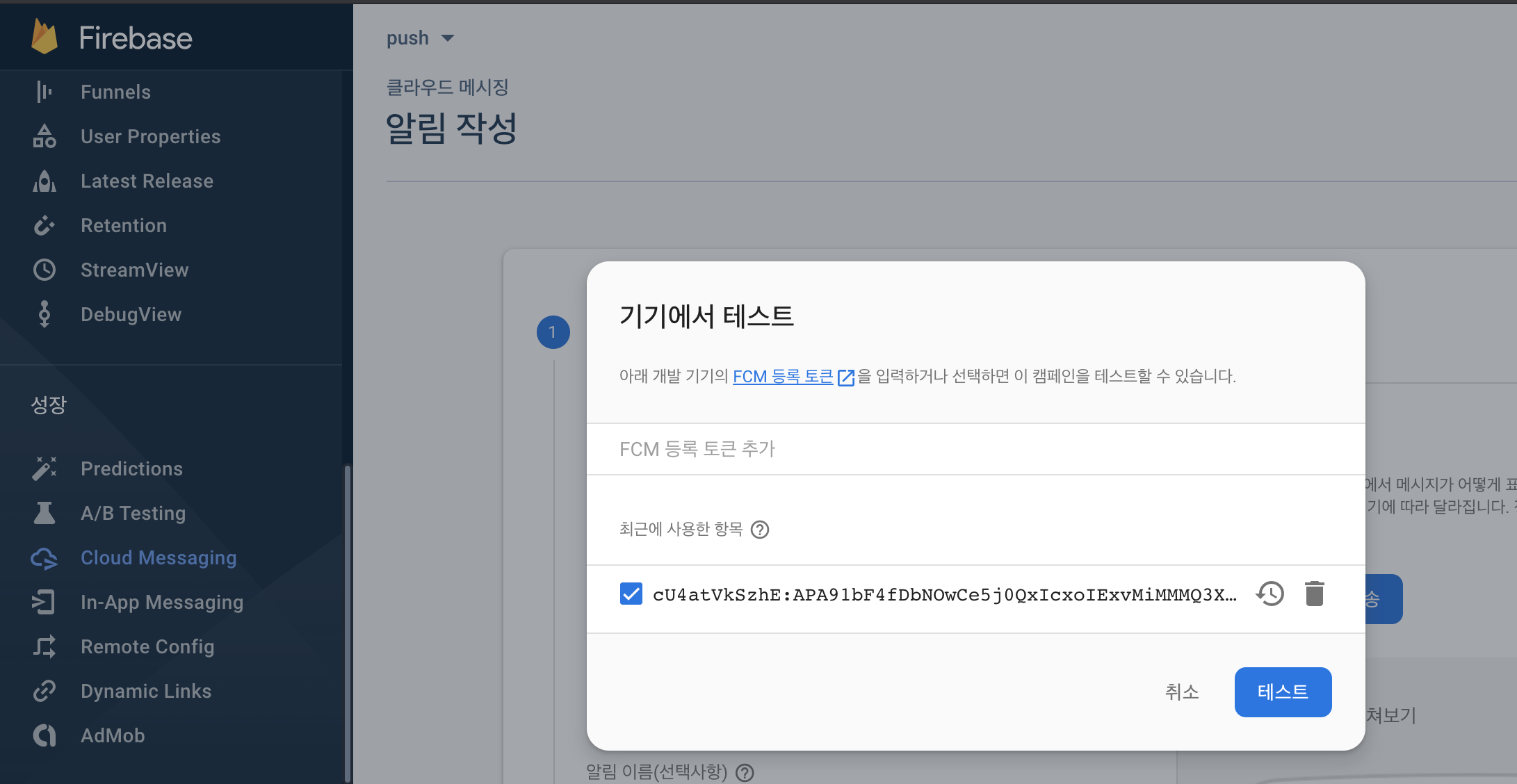This screenshot has width=1517, height=784.
Task: Click the history icon beside the token
Action: coord(1270,594)
